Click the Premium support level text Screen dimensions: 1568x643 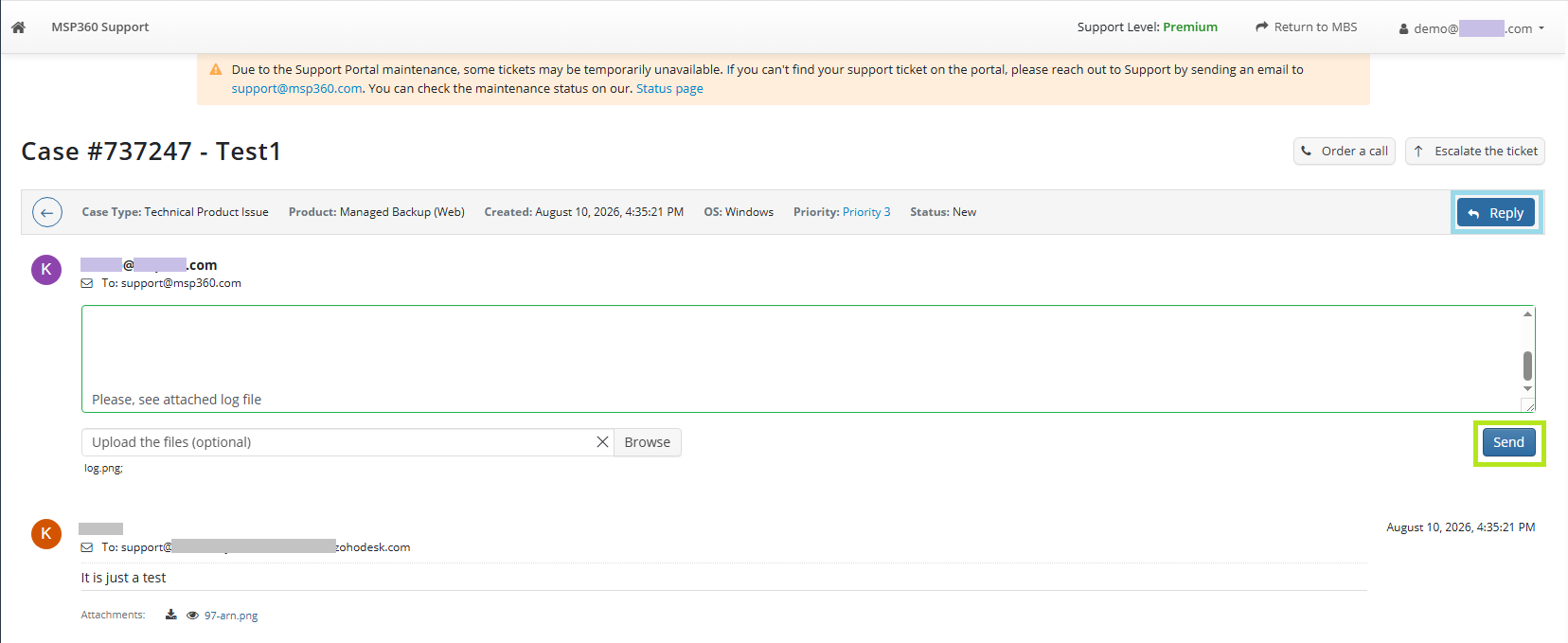click(1190, 27)
